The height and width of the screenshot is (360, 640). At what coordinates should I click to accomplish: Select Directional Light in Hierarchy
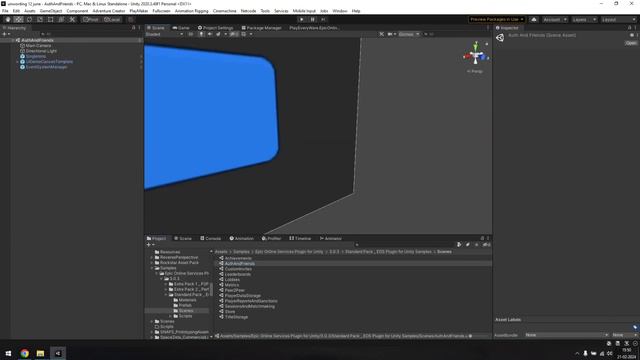[x=41, y=51]
